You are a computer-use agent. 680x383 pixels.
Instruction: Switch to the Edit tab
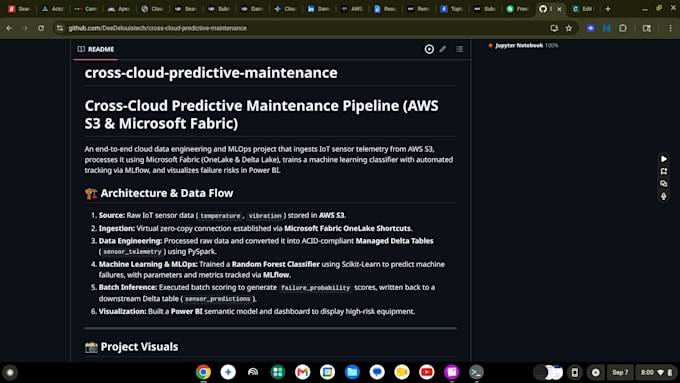point(582,9)
